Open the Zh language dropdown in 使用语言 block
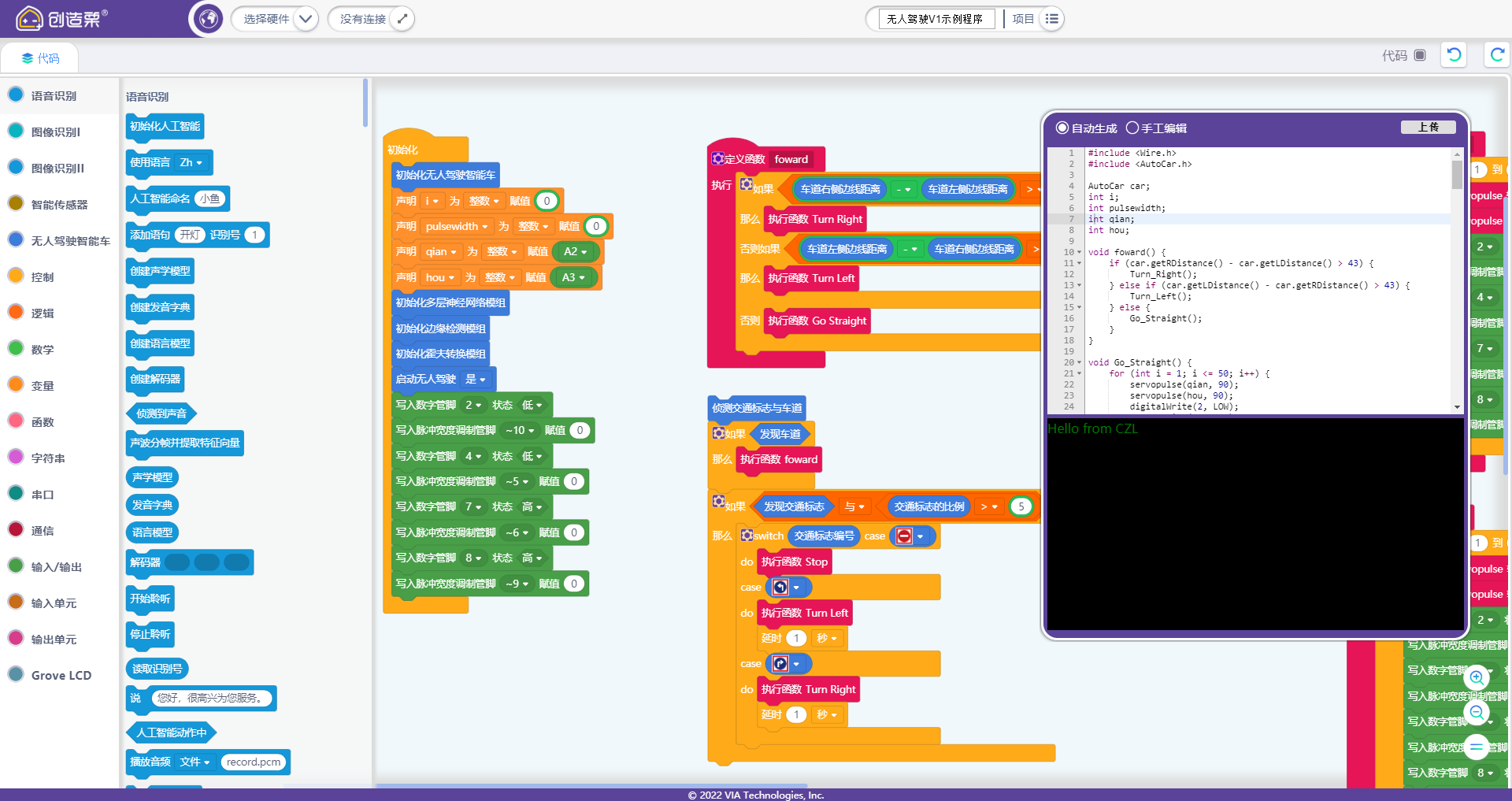The image size is (1512, 801). pos(191,162)
